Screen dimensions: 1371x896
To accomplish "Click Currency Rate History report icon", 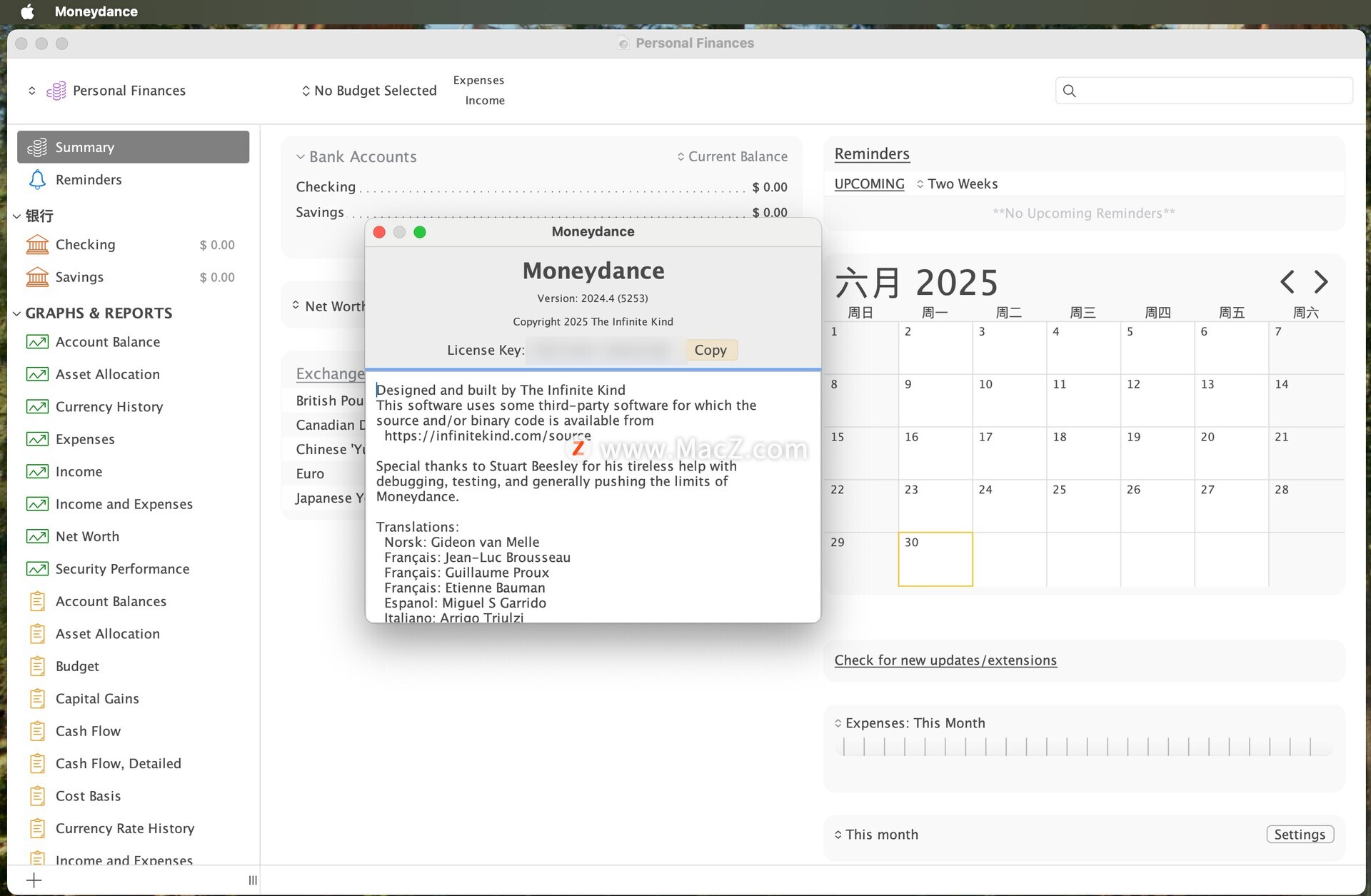I will 37,828.
